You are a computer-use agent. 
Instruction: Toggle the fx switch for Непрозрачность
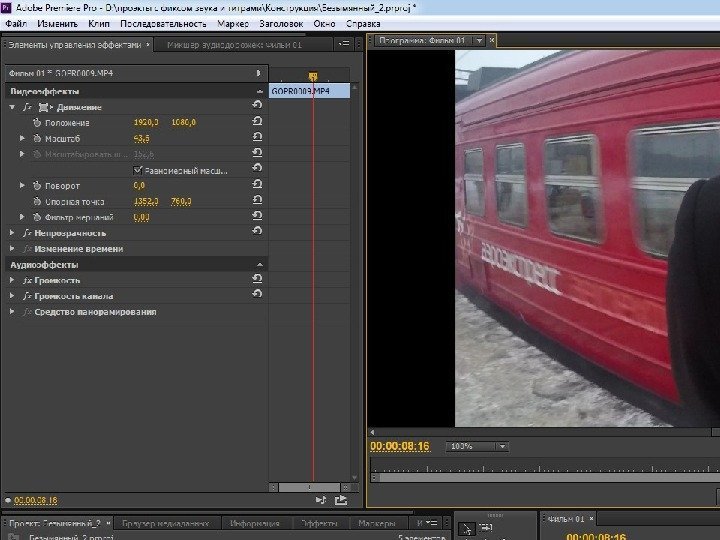[x=26, y=232]
